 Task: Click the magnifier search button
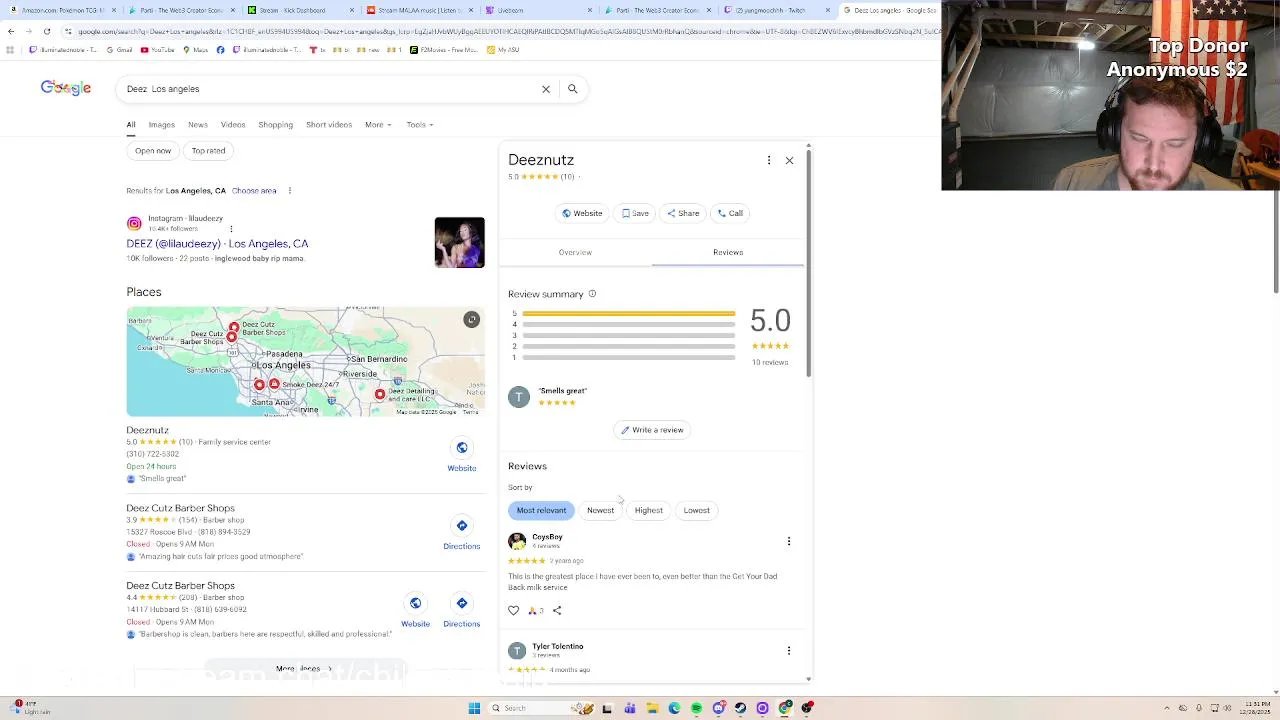point(573,89)
